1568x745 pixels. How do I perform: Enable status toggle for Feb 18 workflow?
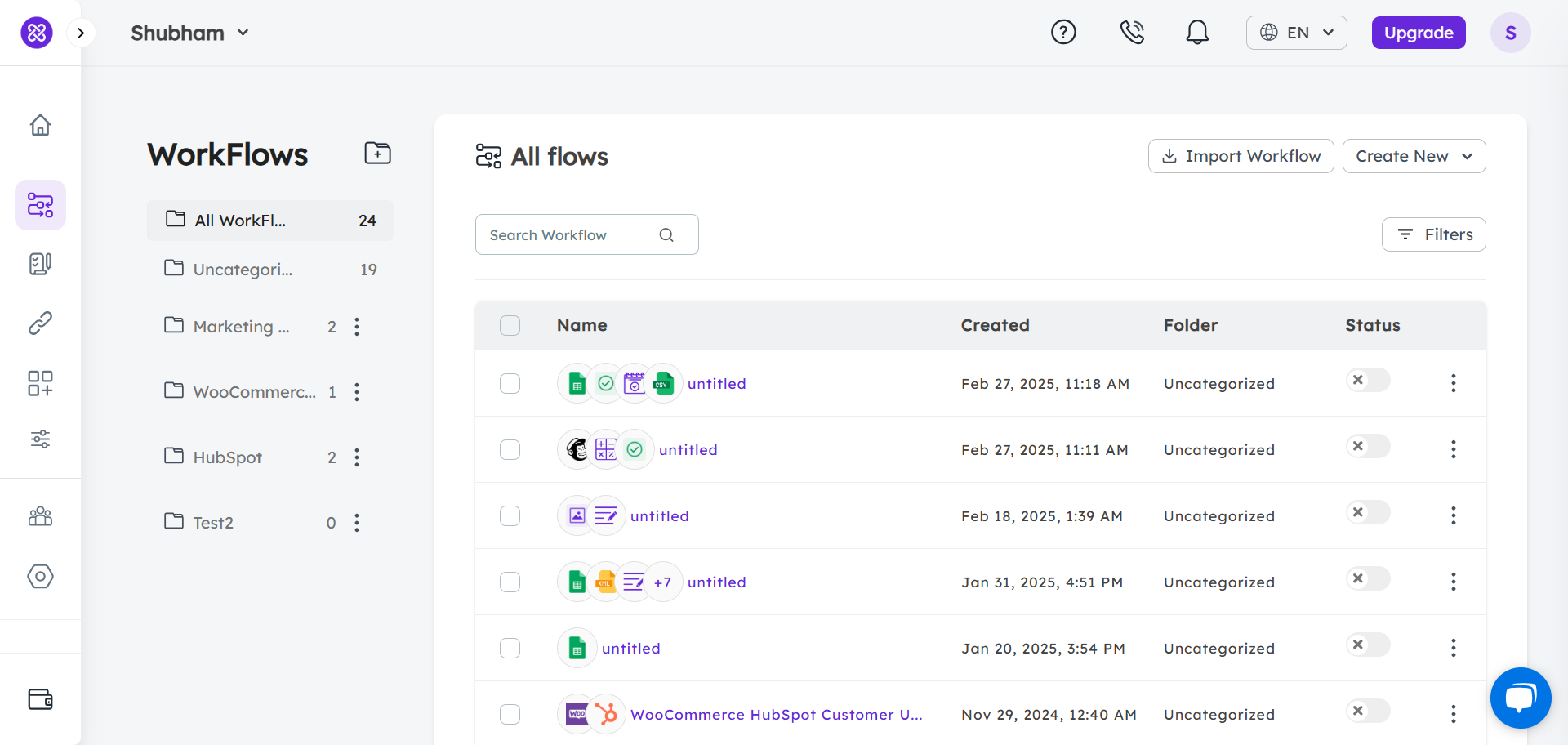pos(1368,512)
